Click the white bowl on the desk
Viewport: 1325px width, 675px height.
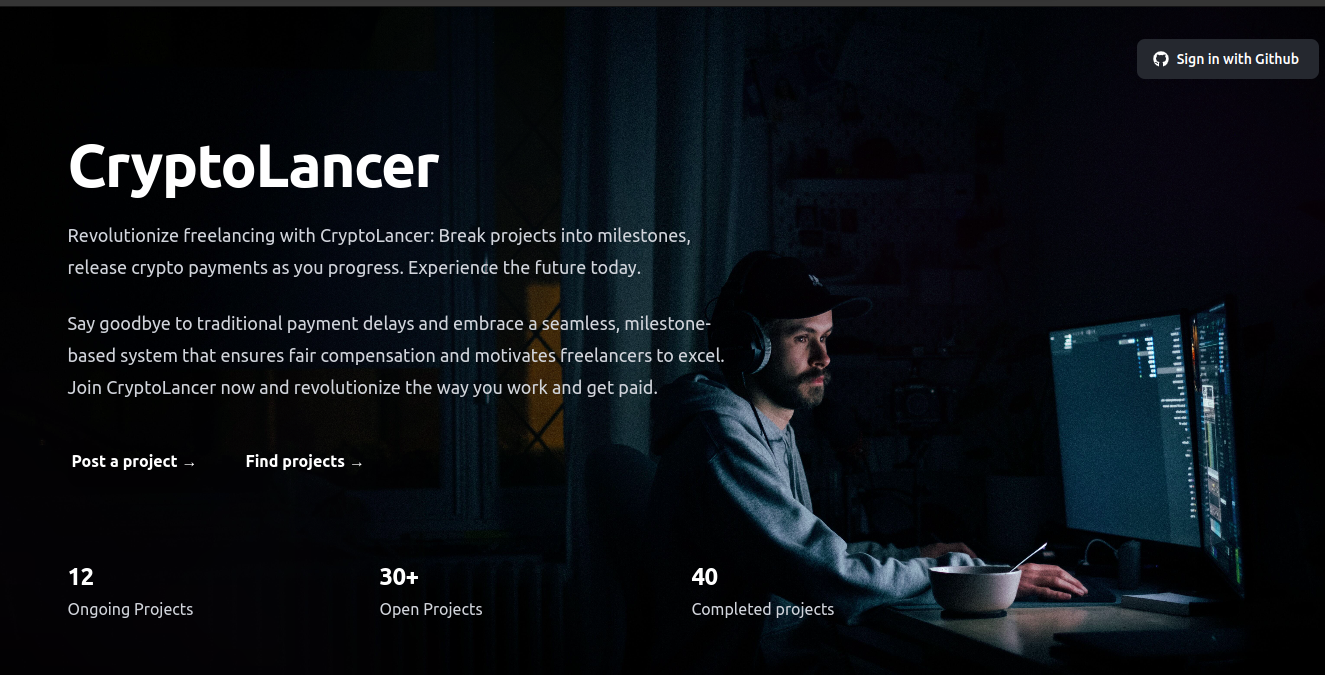(x=975, y=587)
